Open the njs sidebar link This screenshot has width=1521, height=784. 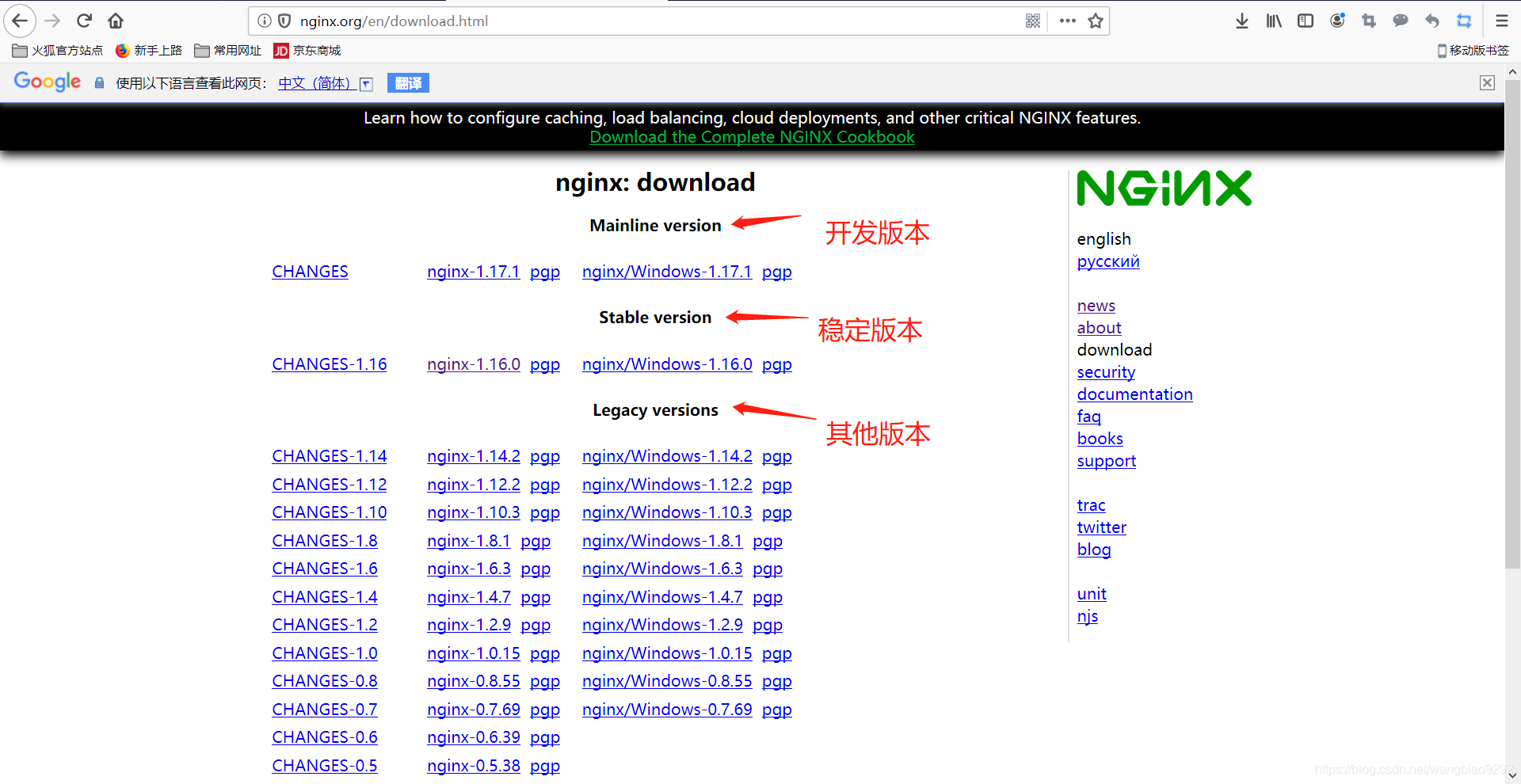click(x=1087, y=616)
